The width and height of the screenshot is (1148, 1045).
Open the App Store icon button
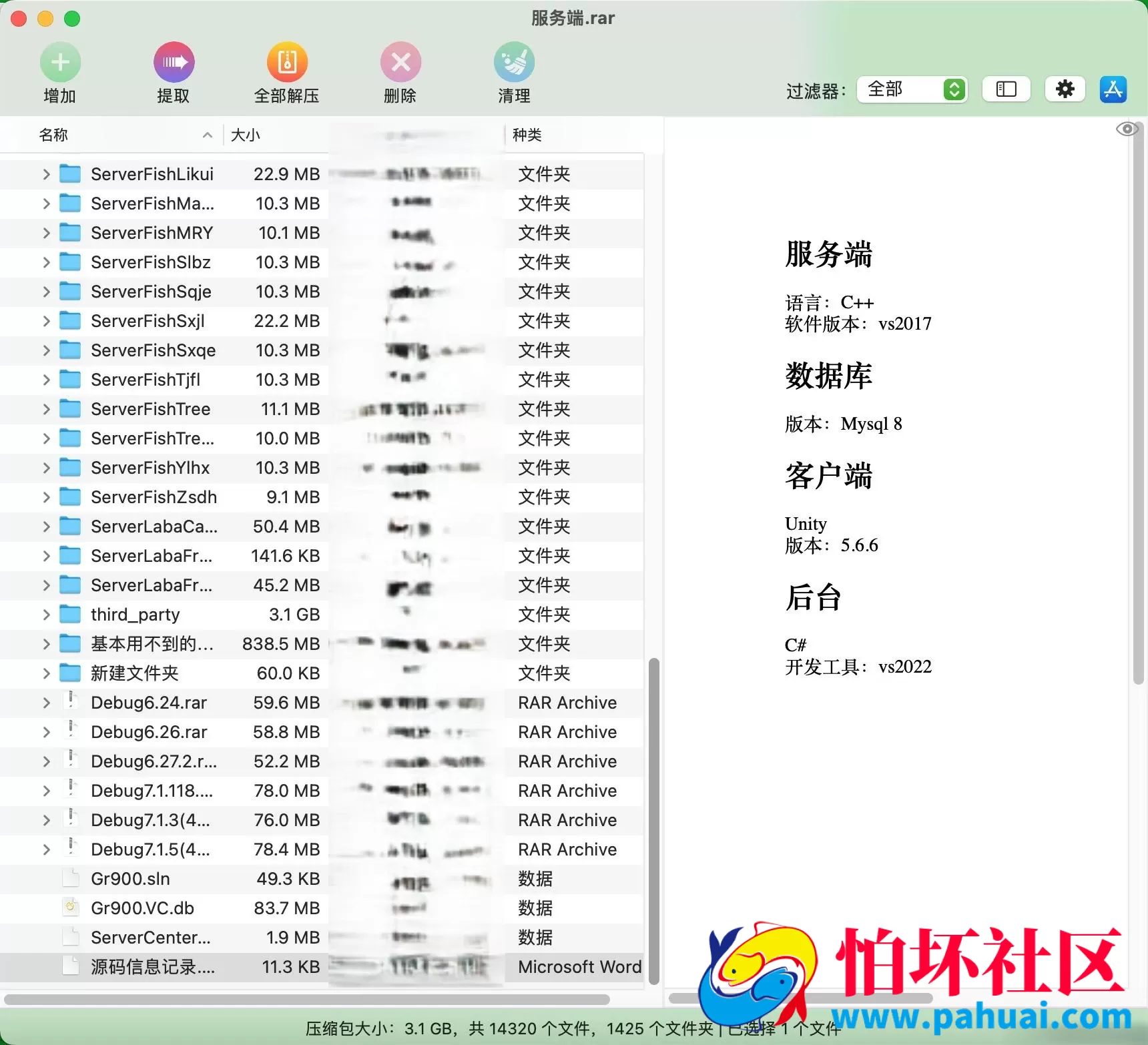point(1113,89)
